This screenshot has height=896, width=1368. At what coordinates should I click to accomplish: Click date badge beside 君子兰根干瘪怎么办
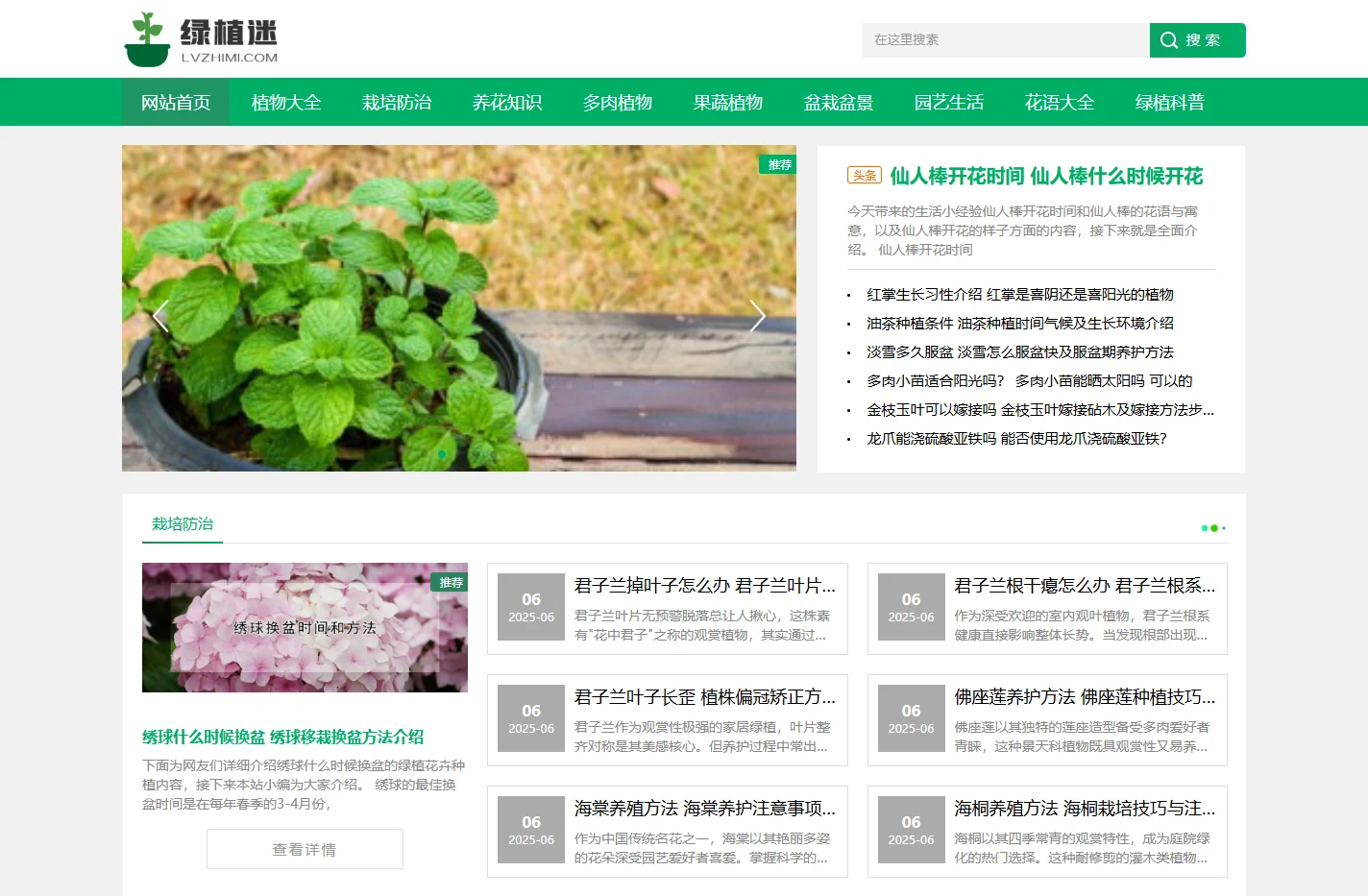911,608
